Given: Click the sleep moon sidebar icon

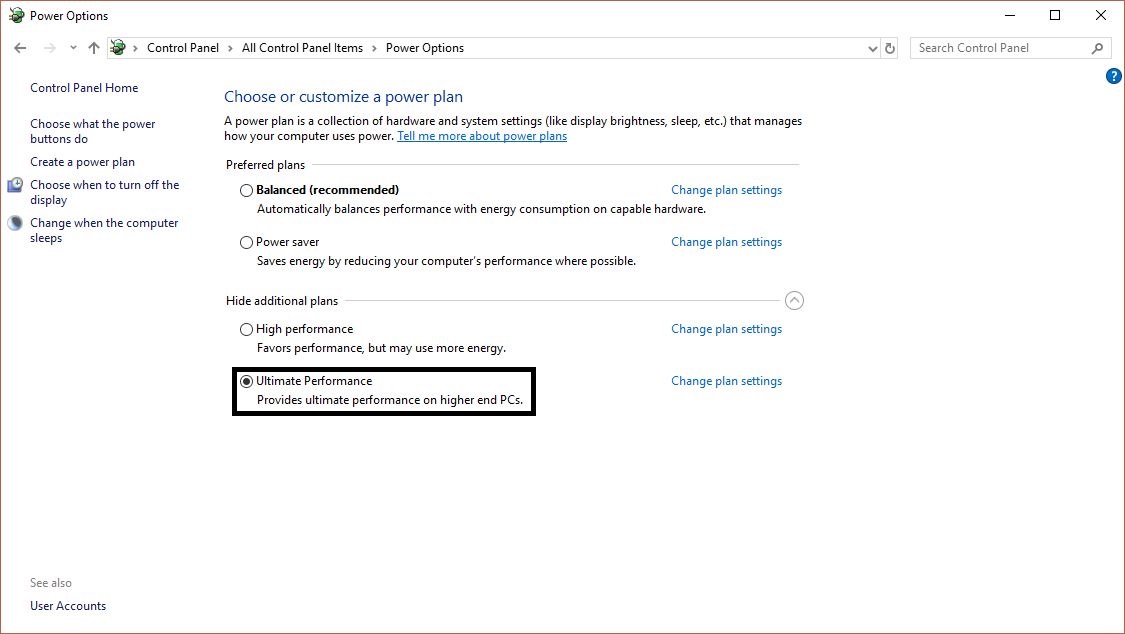Looking at the screenshot, I should click(15, 223).
